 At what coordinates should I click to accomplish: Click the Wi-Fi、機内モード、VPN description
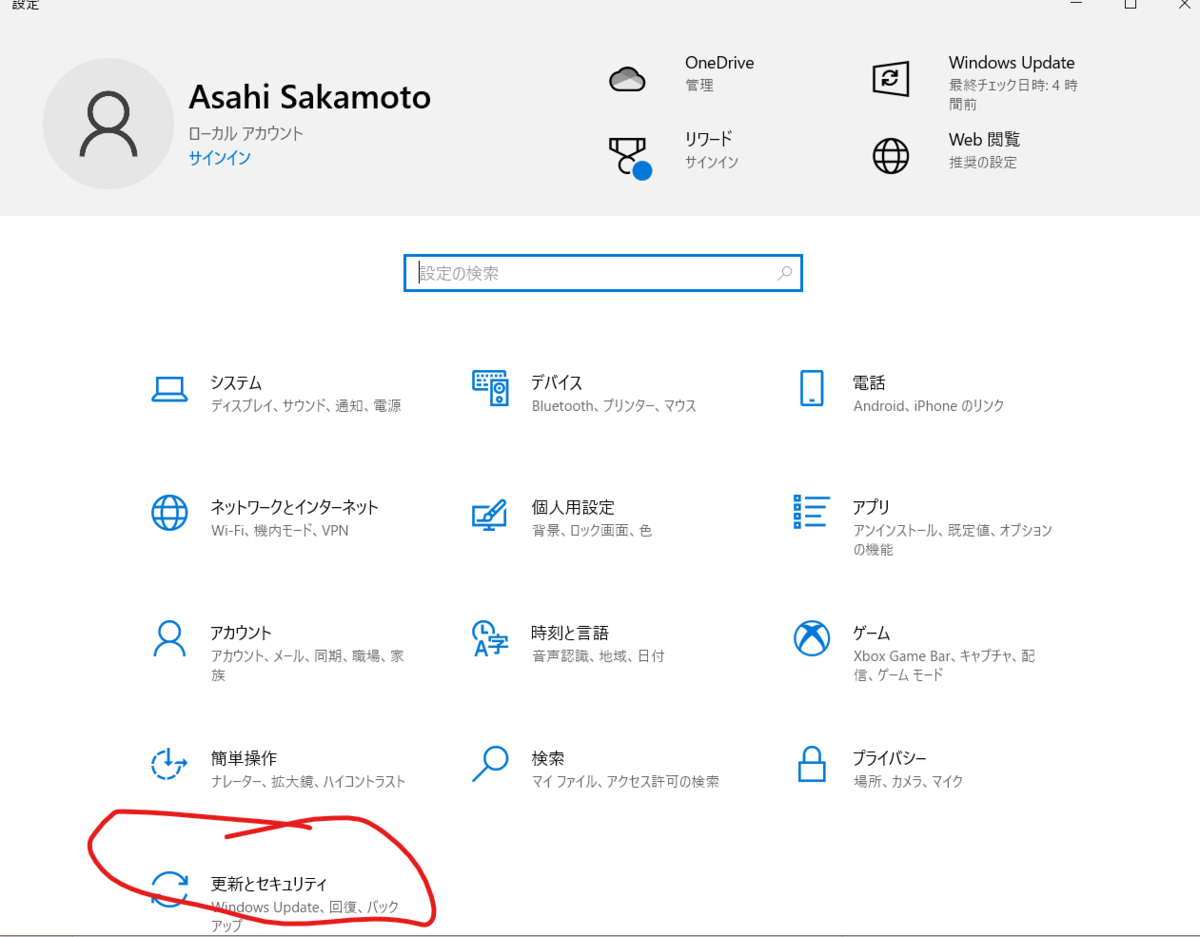(280, 530)
